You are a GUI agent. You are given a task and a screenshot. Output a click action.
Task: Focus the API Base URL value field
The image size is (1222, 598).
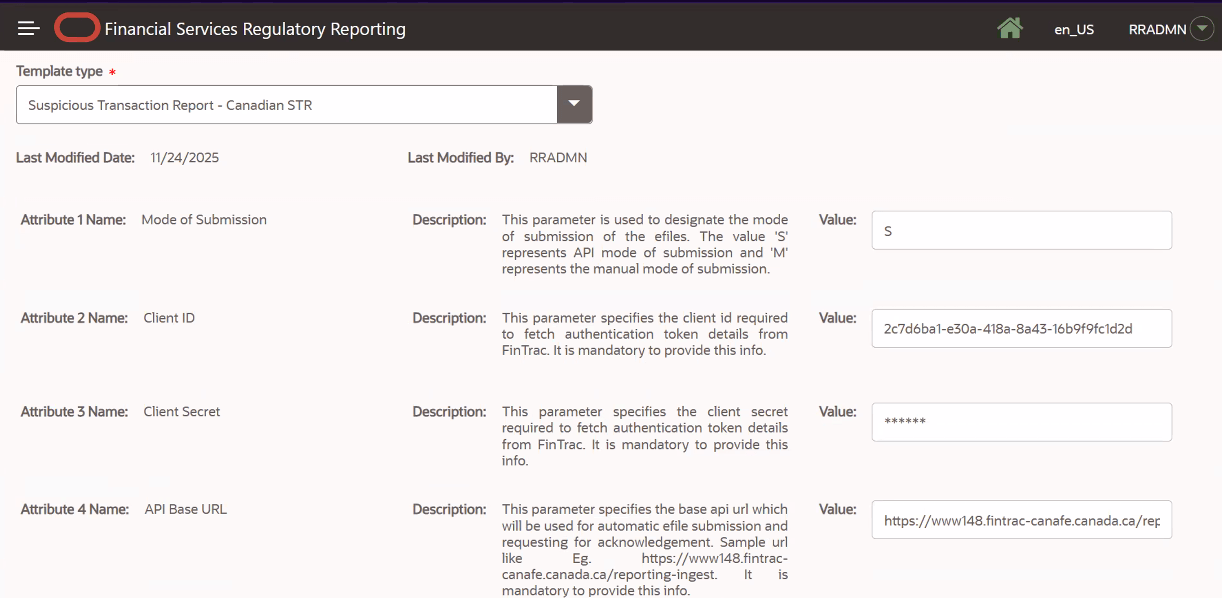(x=1021, y=519)
